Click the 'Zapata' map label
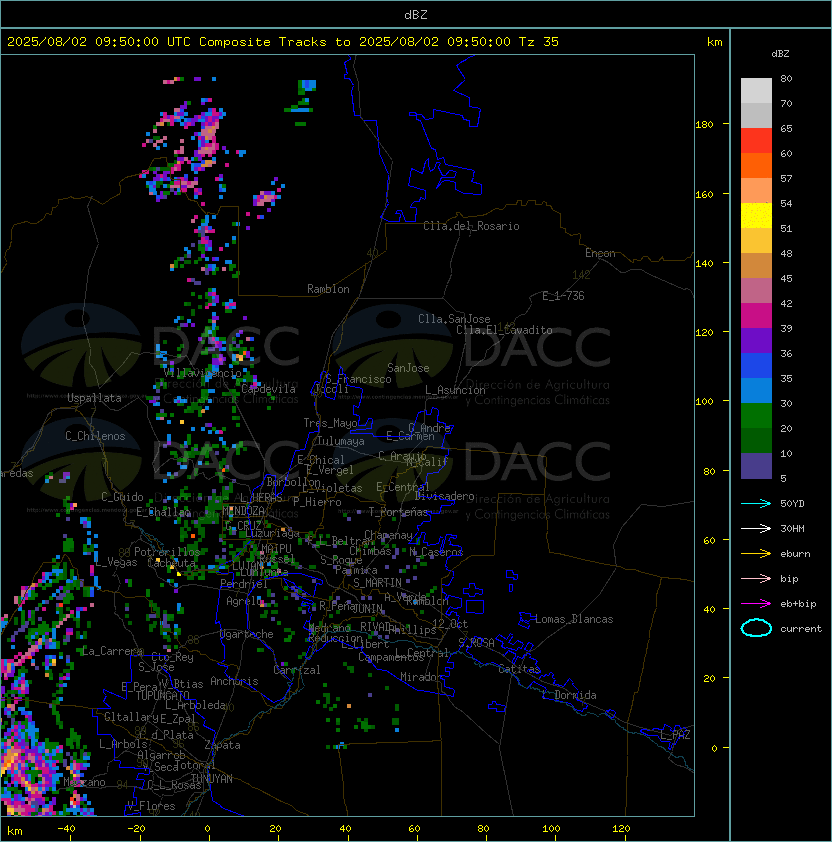Image resolution: width=832 pixels, height=842 pixels. pos(222,745)
